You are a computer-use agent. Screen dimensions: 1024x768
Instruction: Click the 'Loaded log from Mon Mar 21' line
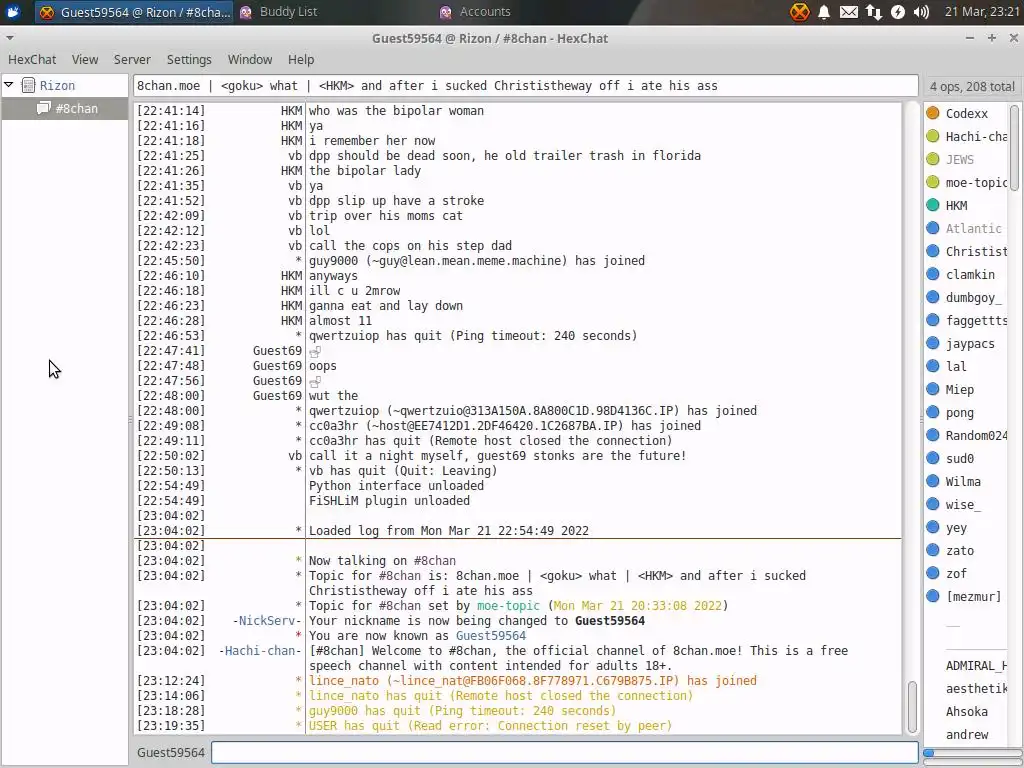pos(449,530)
